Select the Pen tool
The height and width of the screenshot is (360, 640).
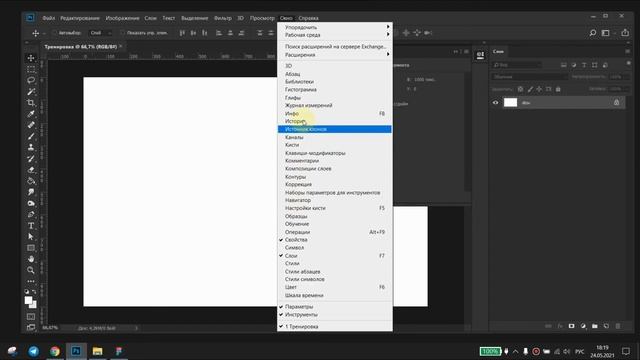pyautogui.click(x=31, y=214)
